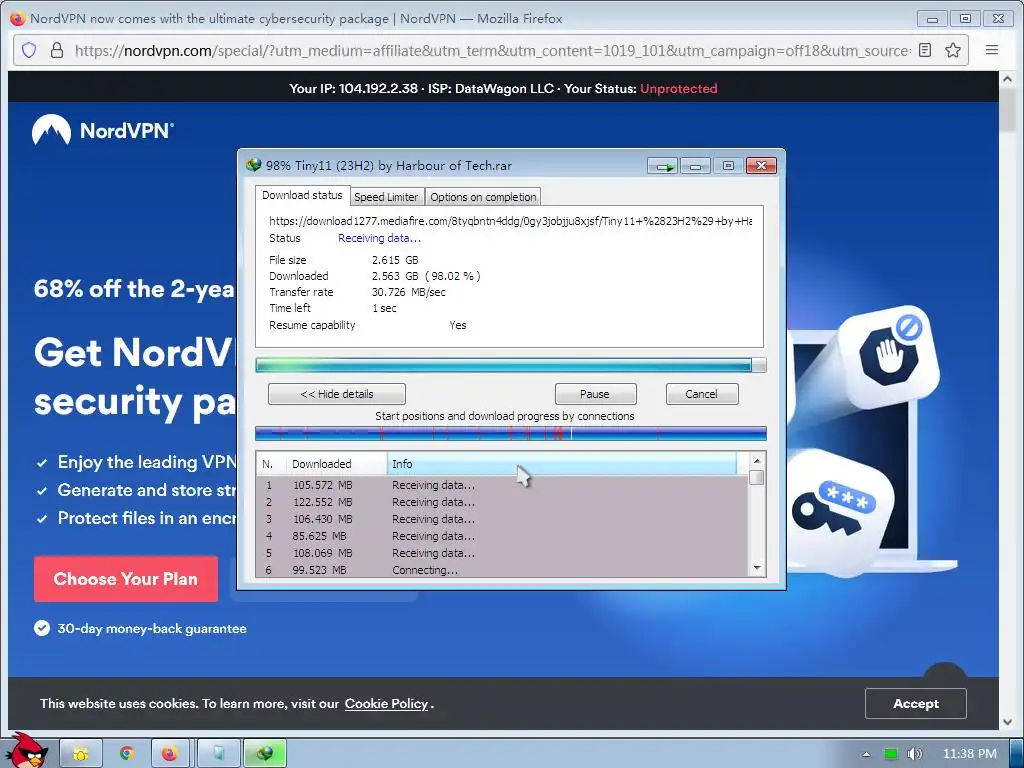Click the mediafire download URL text
The height and width of the screenshot is (768, 1024).
(x=510, y=221)
